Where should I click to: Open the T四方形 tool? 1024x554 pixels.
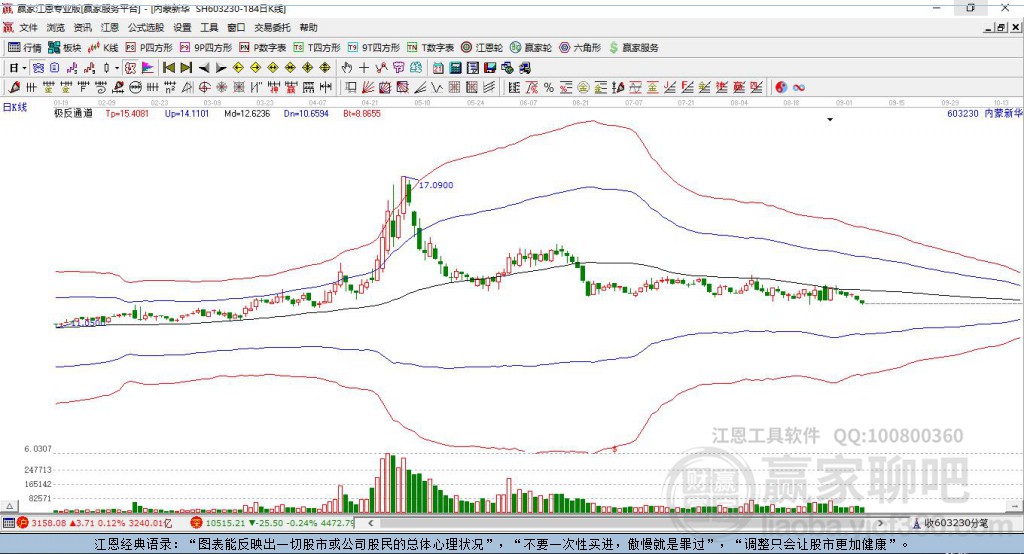317,48
